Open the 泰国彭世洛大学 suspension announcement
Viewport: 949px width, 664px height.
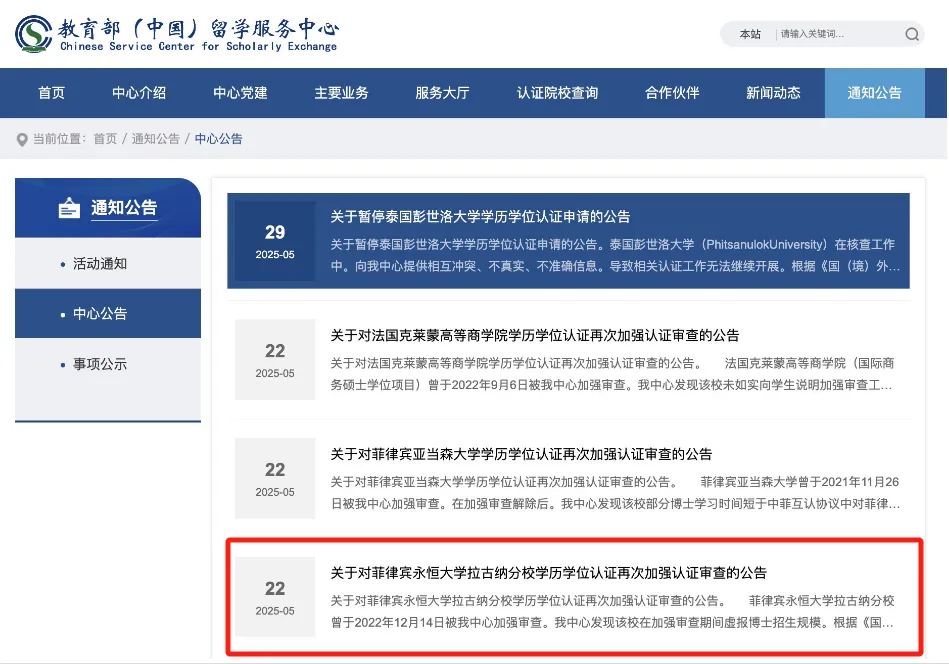[x=480, y=216]
